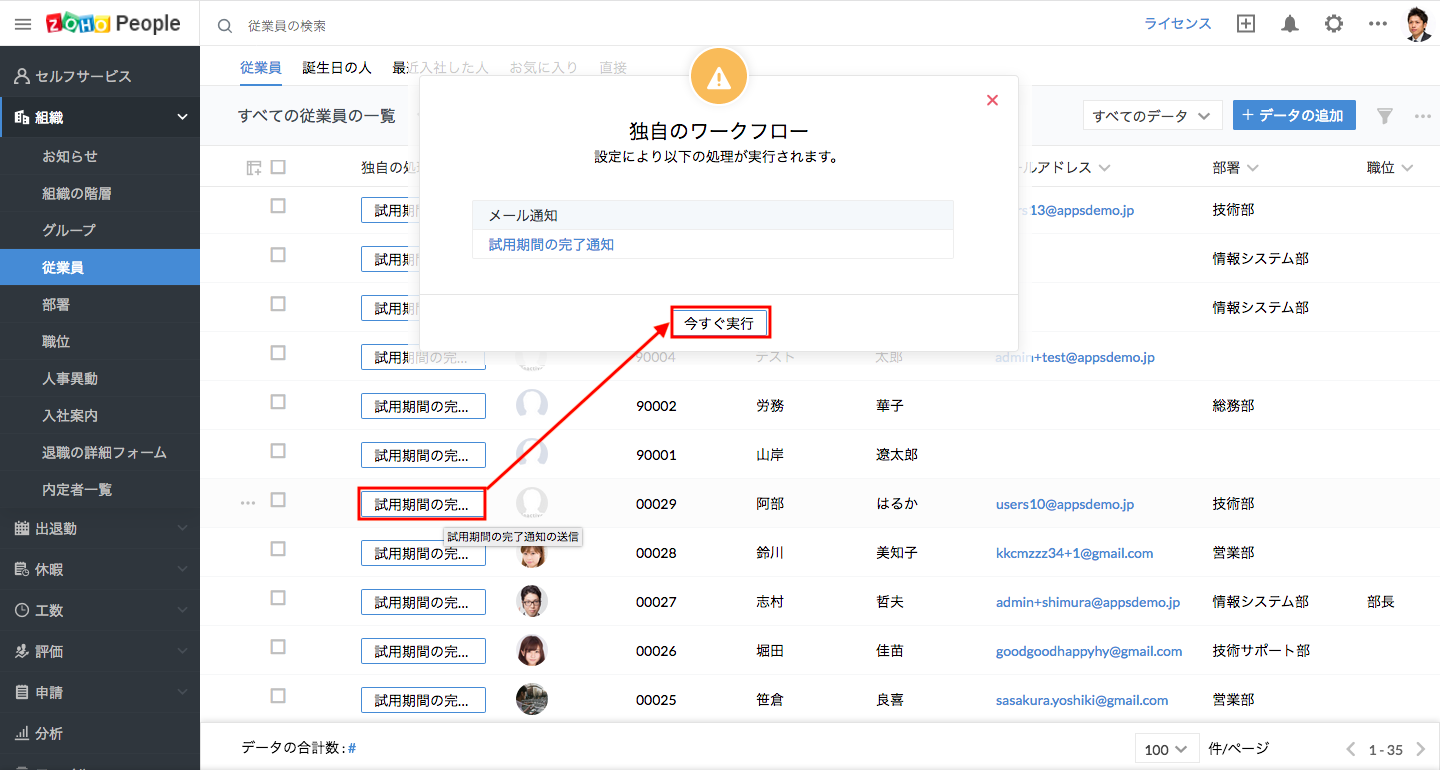Image resolution: width=1440 pixels, height=770 pixels.
Task: Change the 100 rows-per-page dropdown
Action: coord(1166,749)
